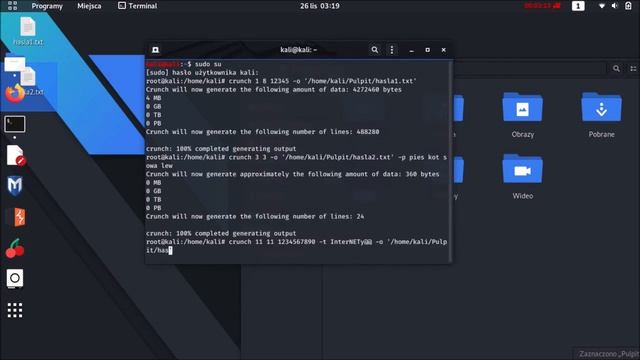Launch Burp Suite from the dock
This screenshot has height=360, width=640.
16,217
